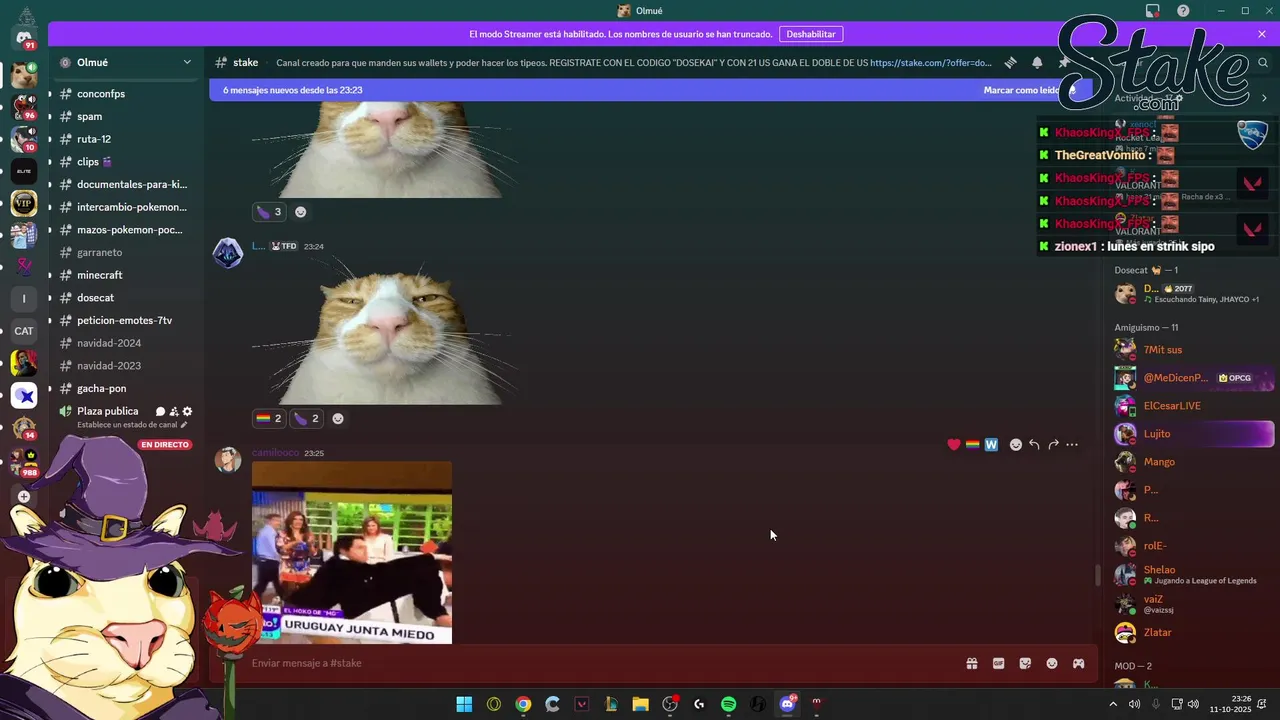This screenshot has width=1280, height=720.
Task: Open the search magnifier icon
Action: click(1263, 62)
